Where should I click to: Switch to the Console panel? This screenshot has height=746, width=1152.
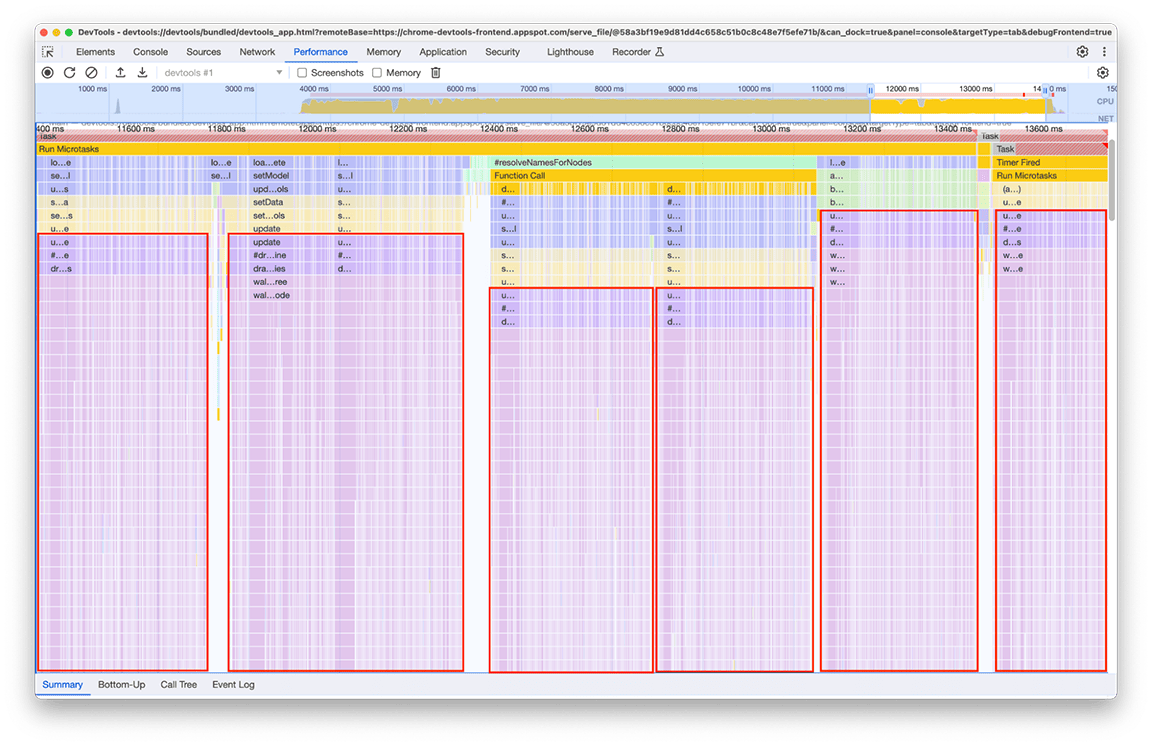150,51
